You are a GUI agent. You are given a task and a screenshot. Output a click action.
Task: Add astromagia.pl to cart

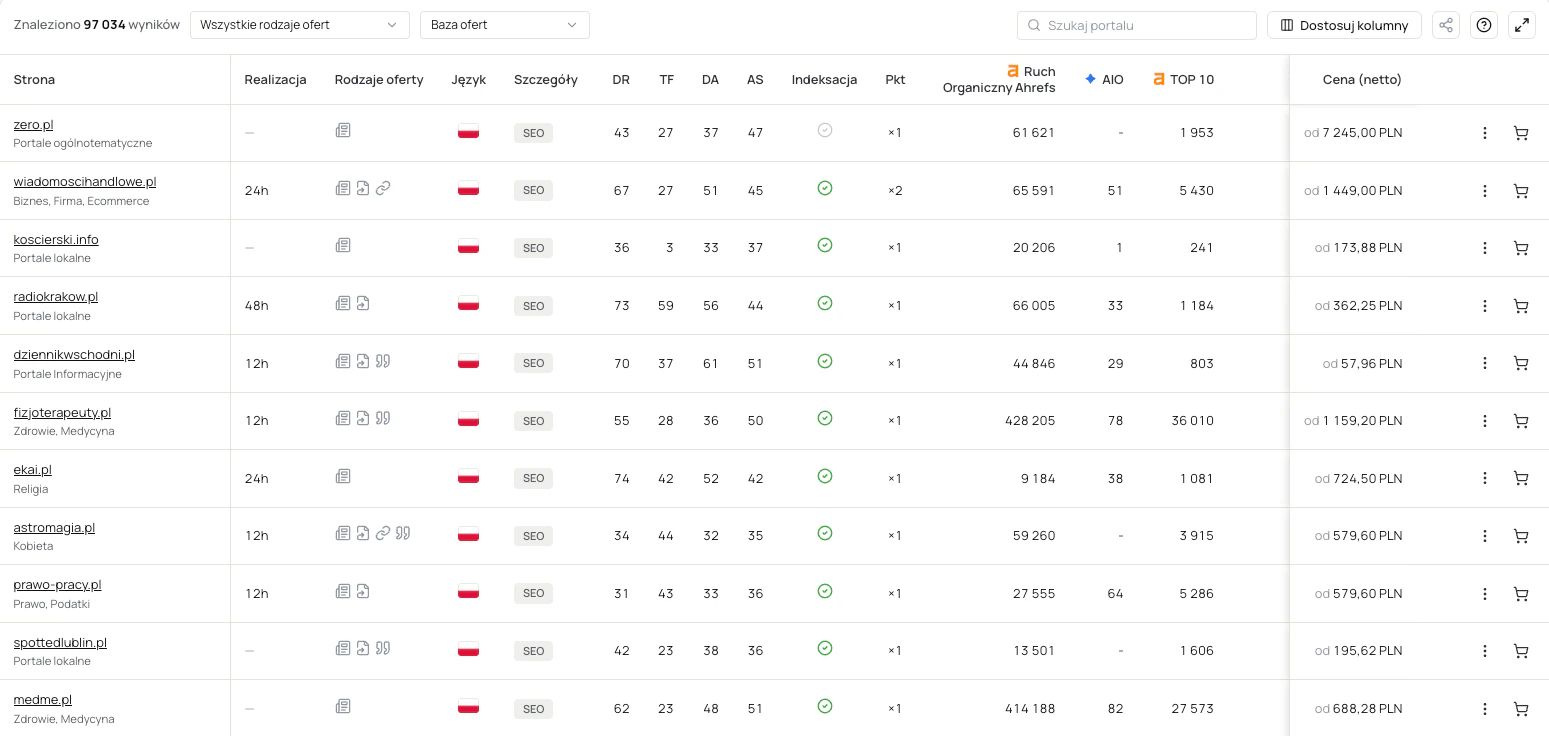[1521, 536]
